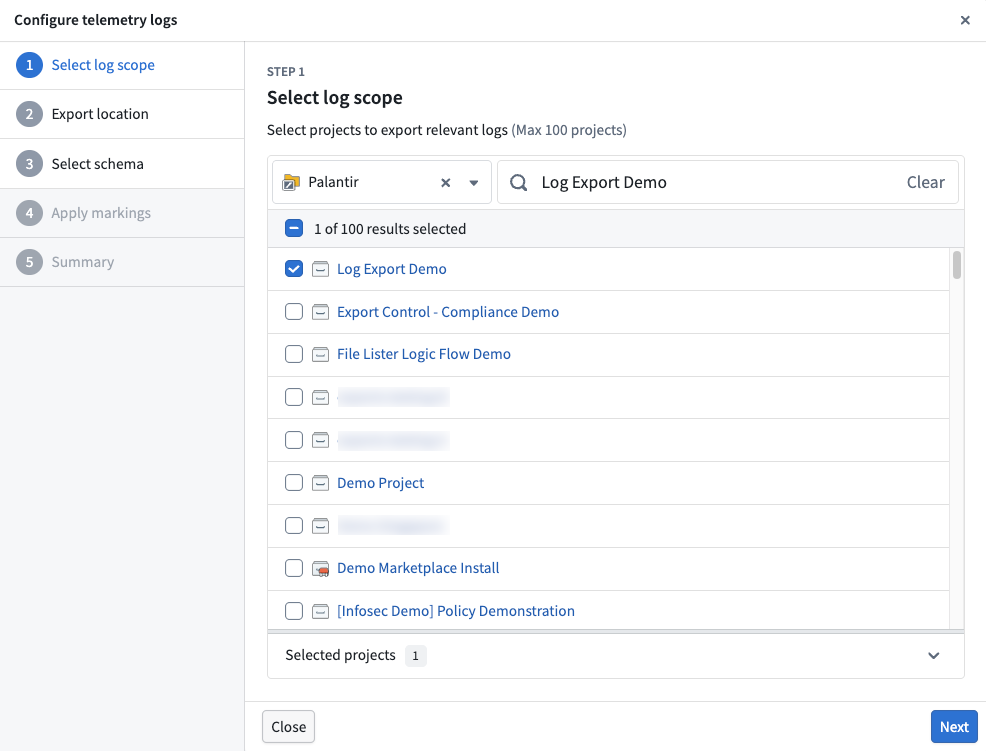Click the step 5 number badge
The image size is (986, 751).
pyautogui.click(x=29, y=262)
